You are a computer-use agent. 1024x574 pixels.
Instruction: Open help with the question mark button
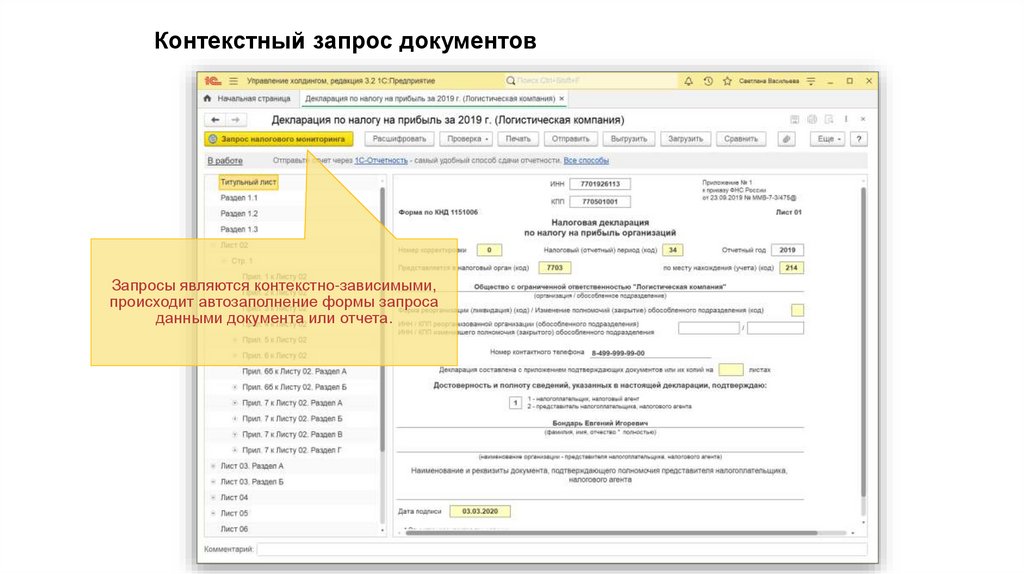point(859,139)
